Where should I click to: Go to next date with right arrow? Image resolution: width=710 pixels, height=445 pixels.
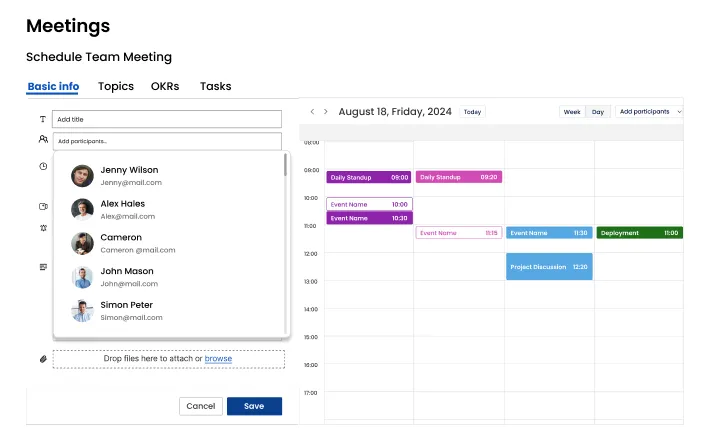(x=326, y=112)
